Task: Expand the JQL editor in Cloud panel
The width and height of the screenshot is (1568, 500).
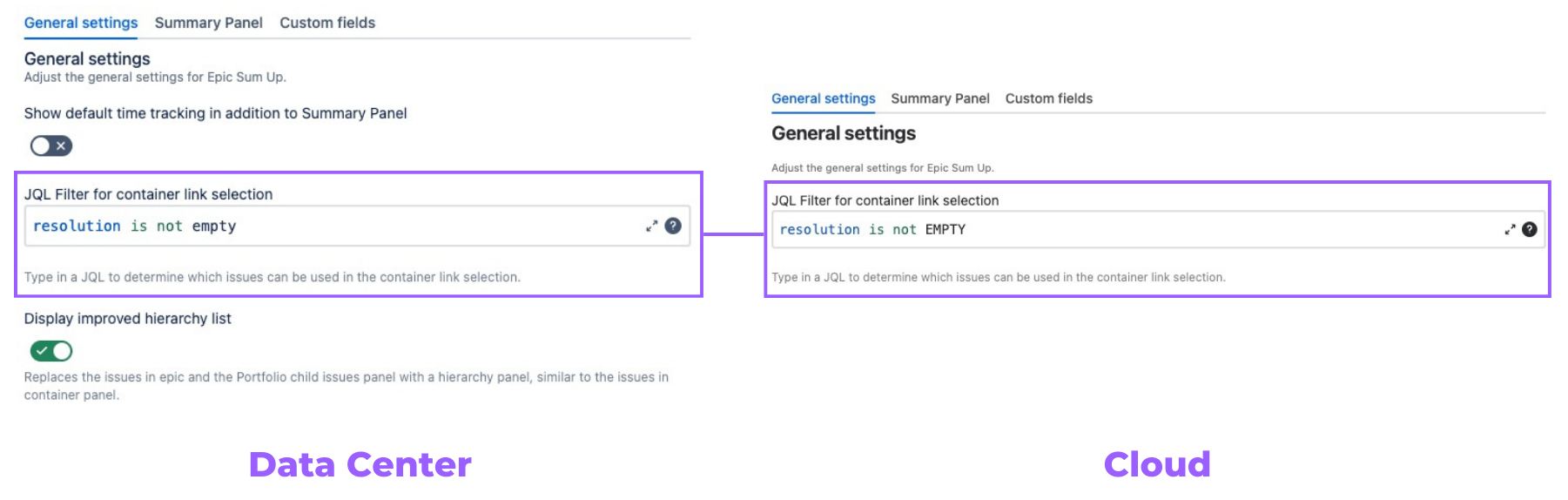Action: coord(1510,230)
